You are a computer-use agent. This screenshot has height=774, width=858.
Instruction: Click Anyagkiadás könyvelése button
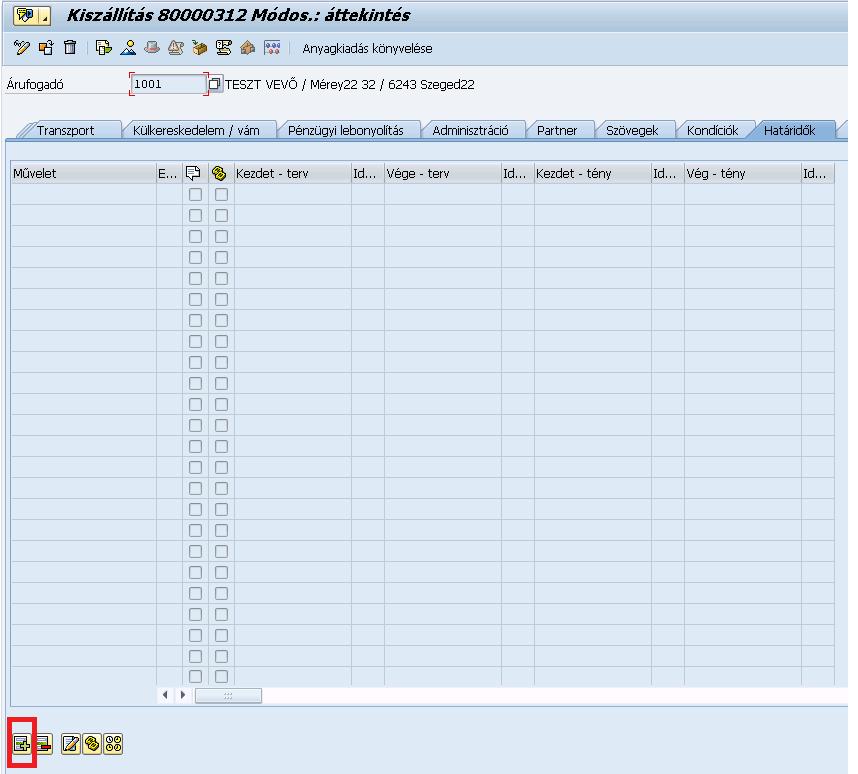point(367,48)
